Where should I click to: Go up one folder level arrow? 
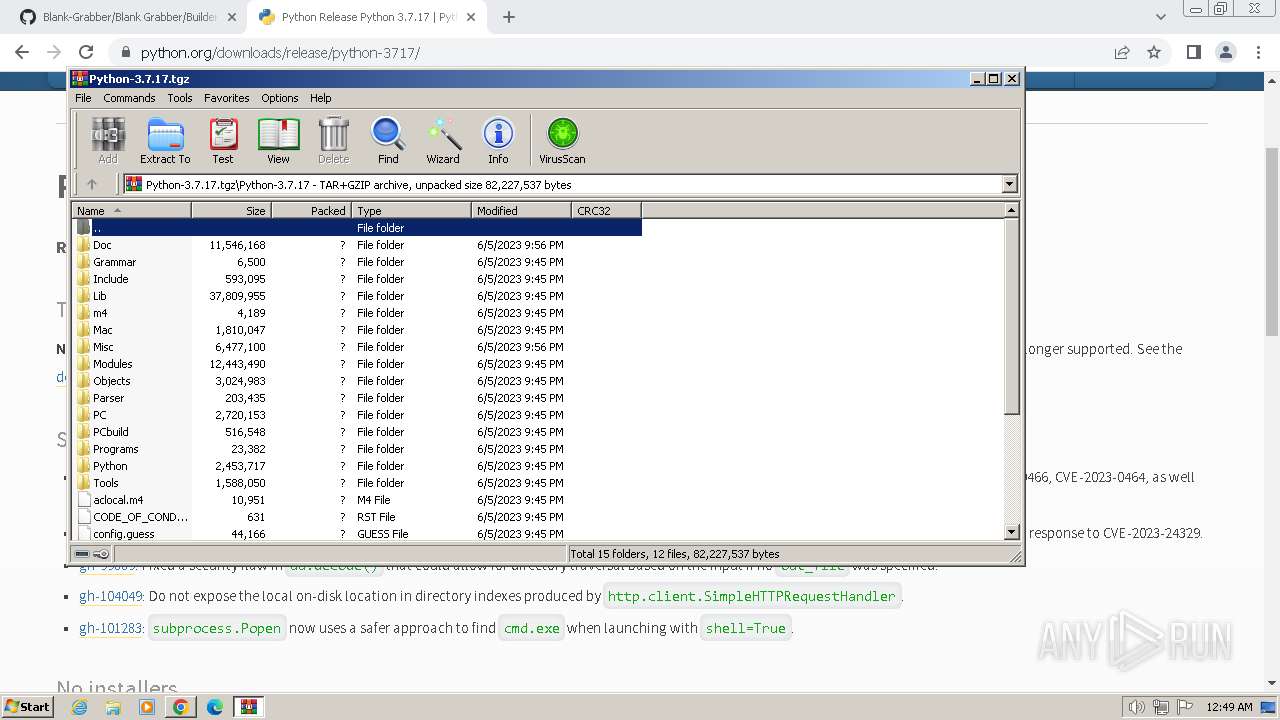[92, 184]
